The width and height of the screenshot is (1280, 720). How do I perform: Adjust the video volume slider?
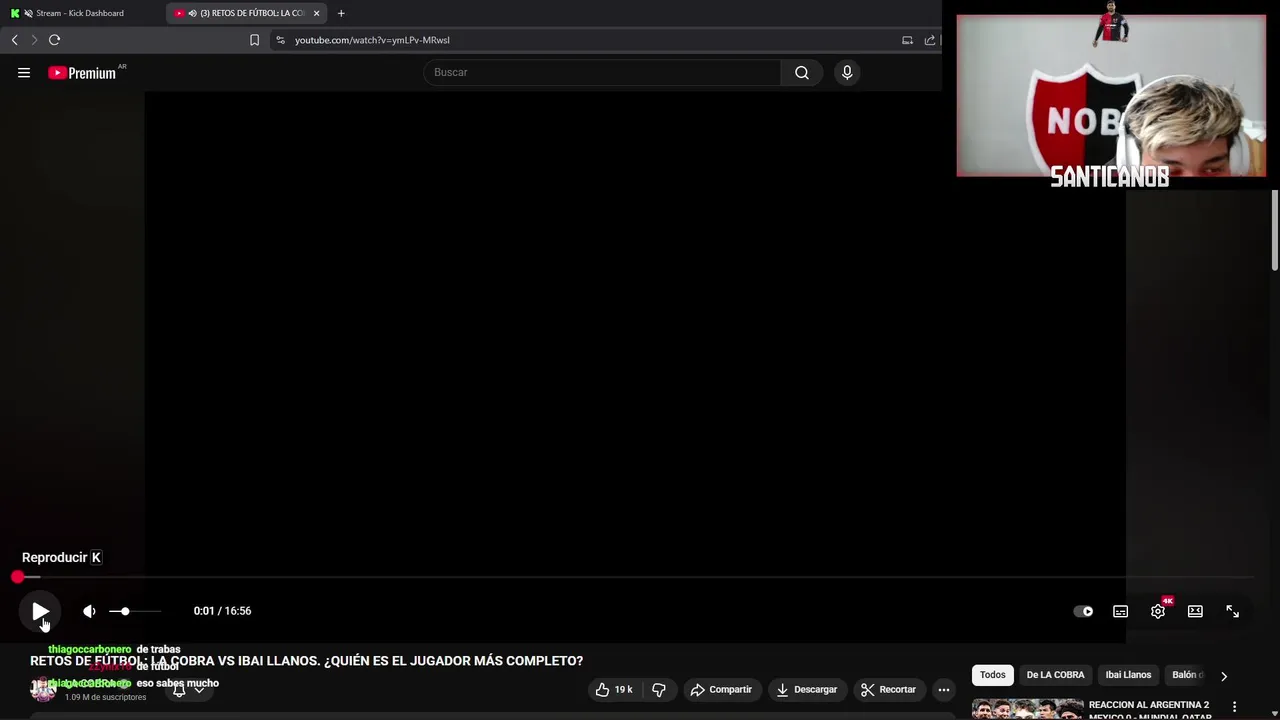134,611
